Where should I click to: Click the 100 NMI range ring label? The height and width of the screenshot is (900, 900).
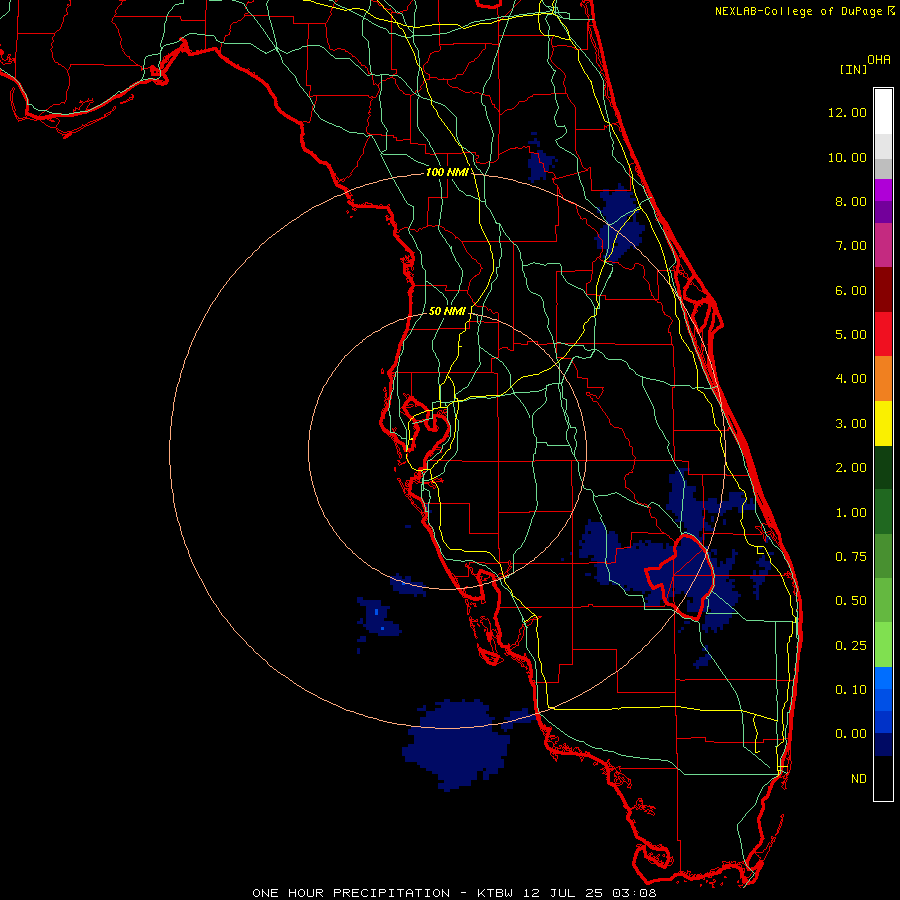click(446, 172)
